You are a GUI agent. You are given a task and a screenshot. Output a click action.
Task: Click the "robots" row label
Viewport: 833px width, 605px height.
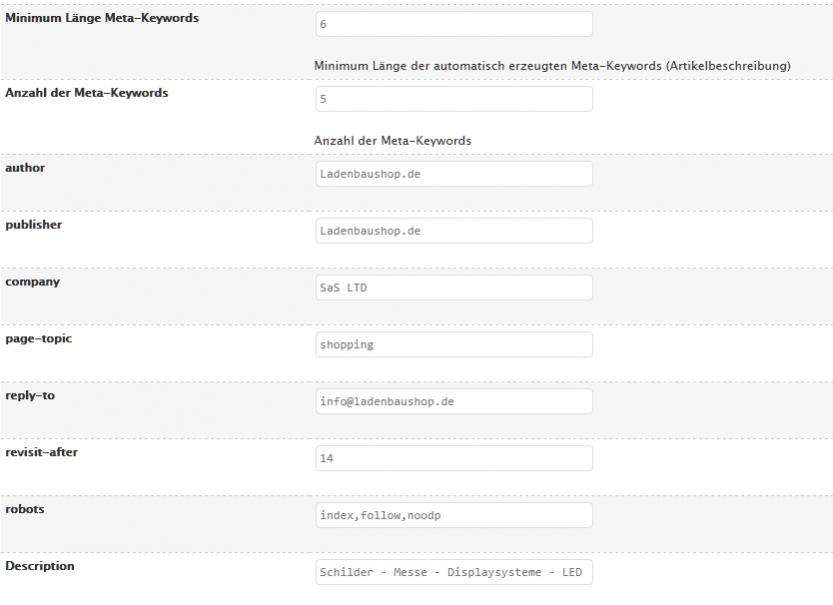pos(25,509)
